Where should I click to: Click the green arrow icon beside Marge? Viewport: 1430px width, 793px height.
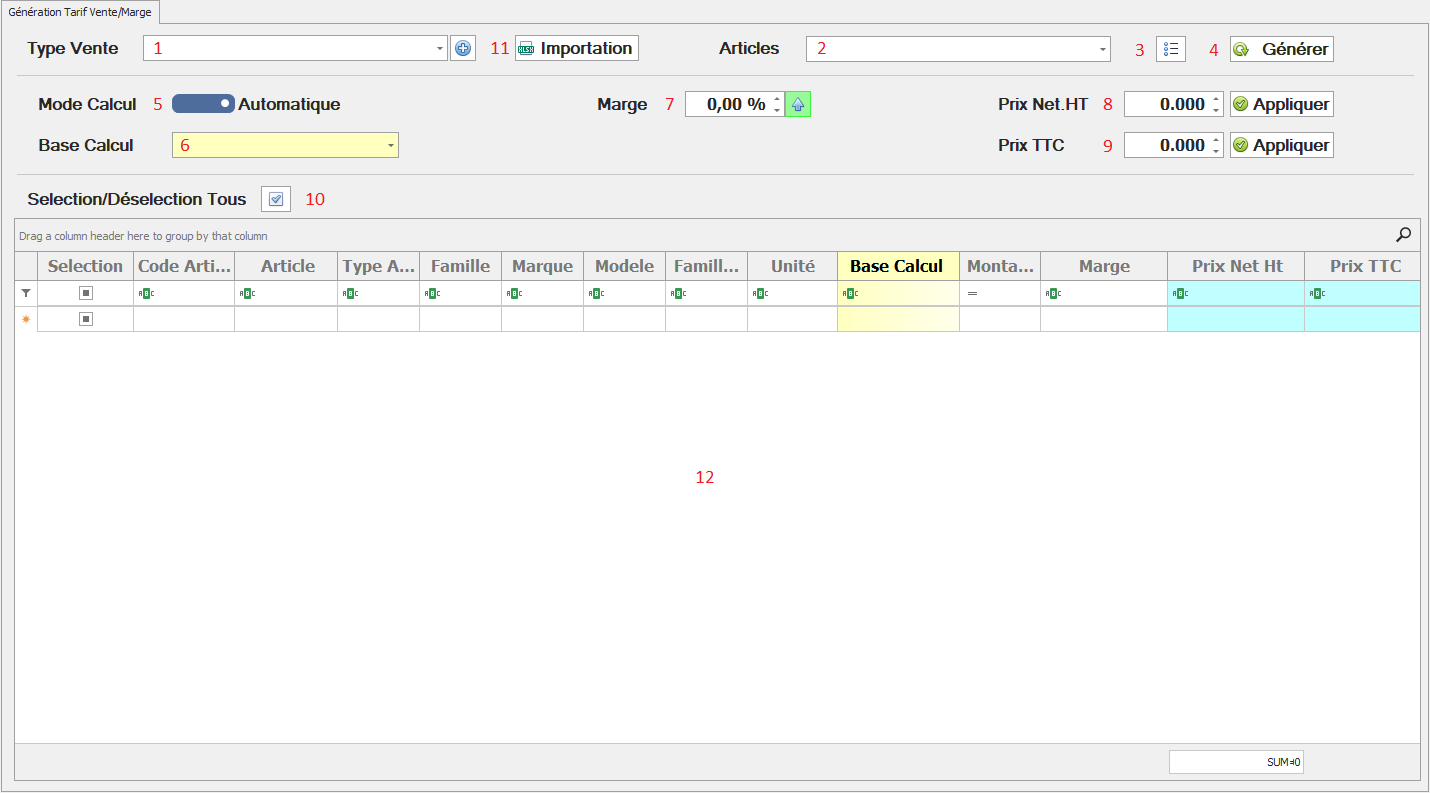(x=798, y=104)
